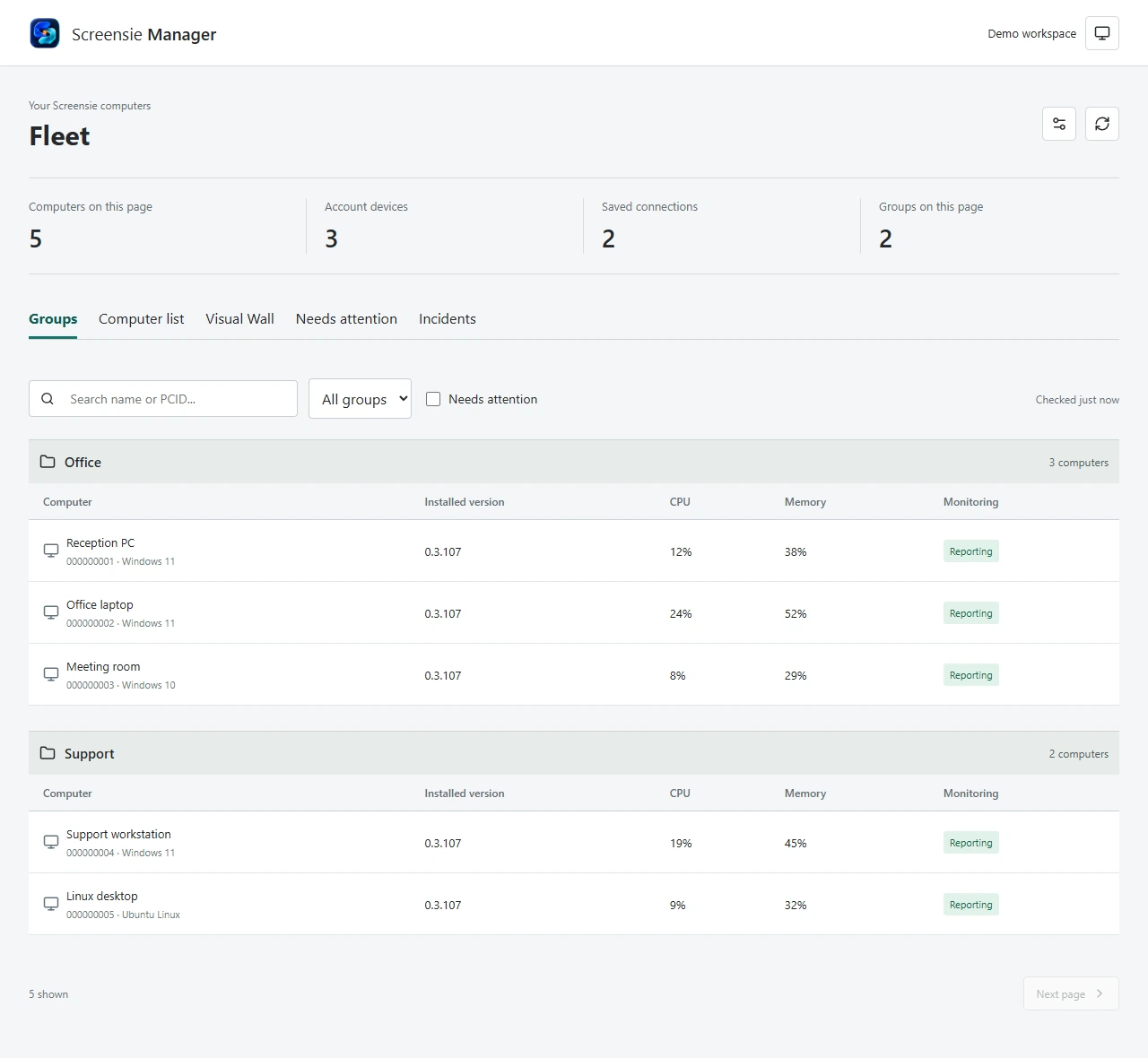Click the monitor icon for Office laptop
The height and width of the screenshot is (1058, 1148).
(x=51, y=612)
